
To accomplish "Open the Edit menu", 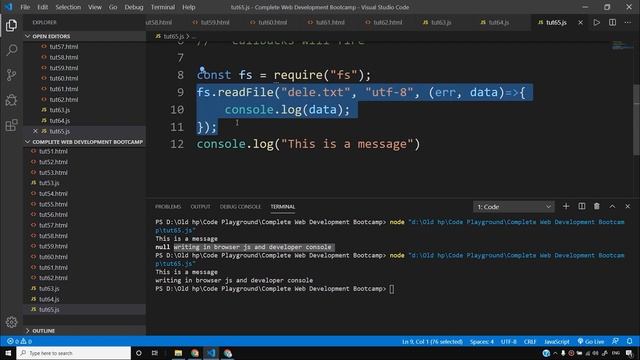I will (42, 7).
